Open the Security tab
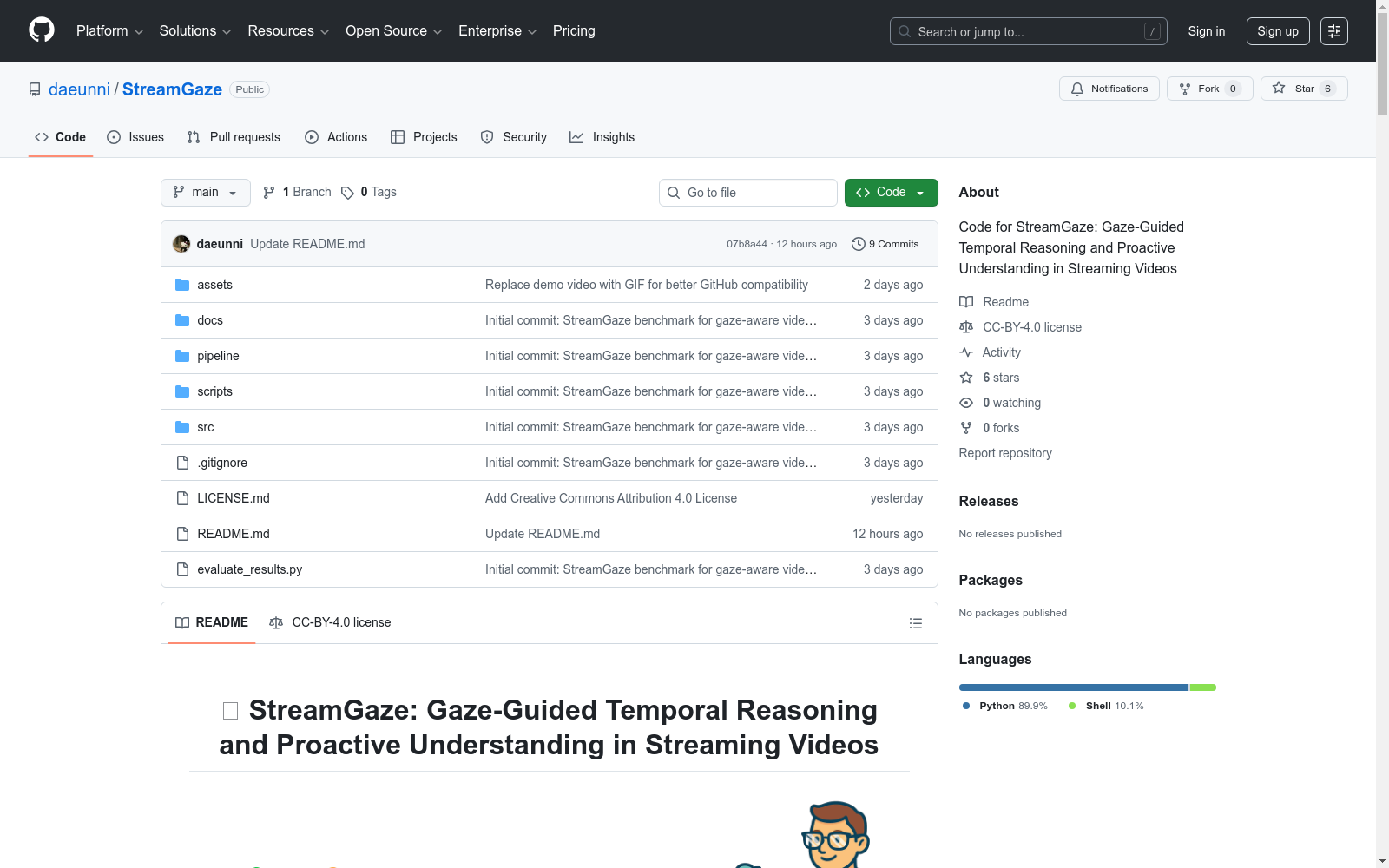This screenshot has width=1389, height=868. pos(514,137)
